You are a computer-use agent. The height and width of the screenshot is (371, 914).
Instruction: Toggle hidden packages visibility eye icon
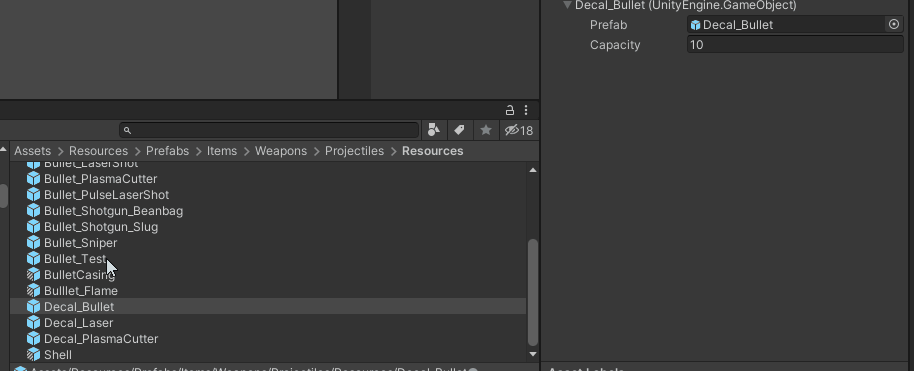point(512,130)
